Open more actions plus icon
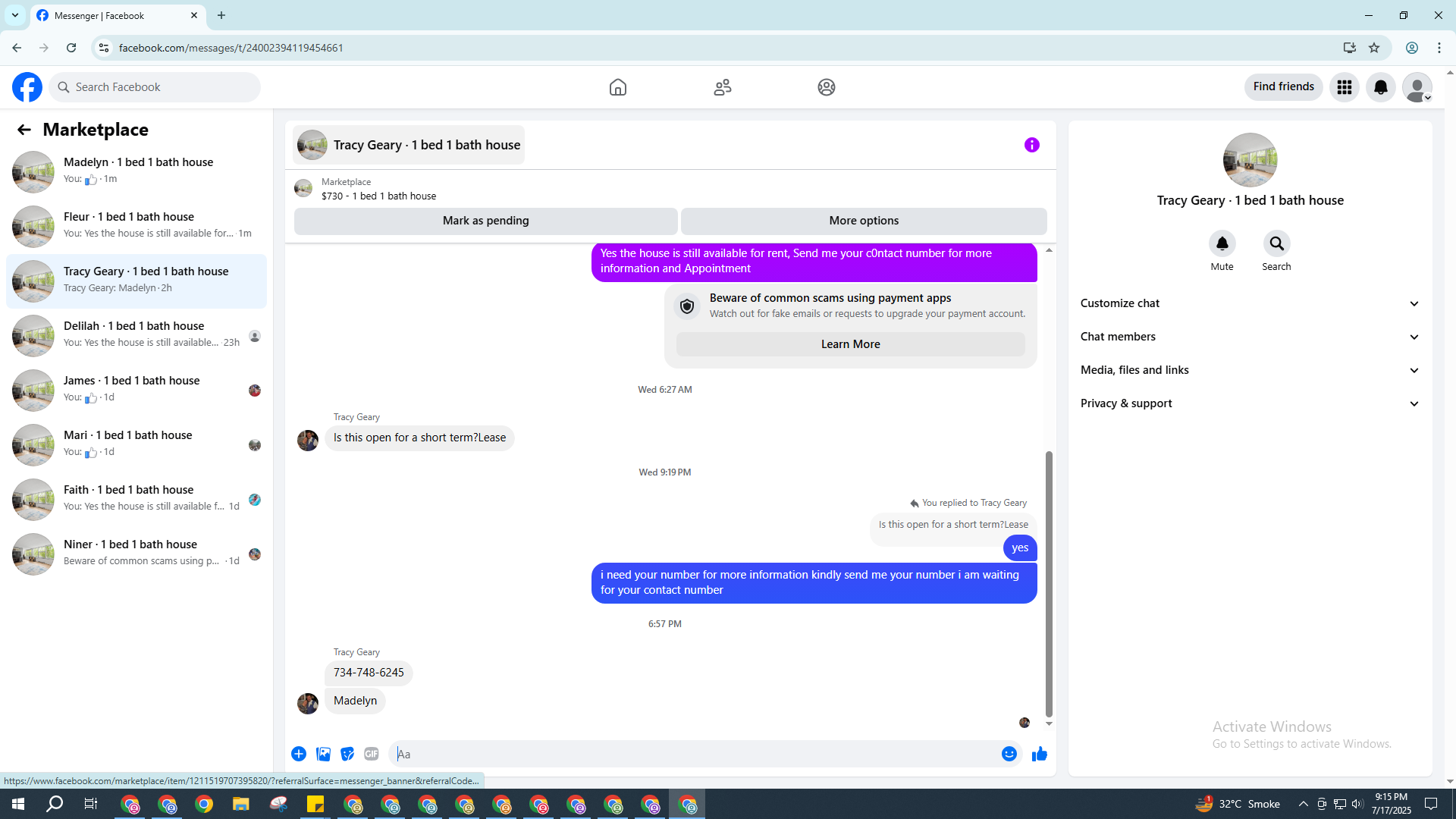 click(x=299, y=754)
